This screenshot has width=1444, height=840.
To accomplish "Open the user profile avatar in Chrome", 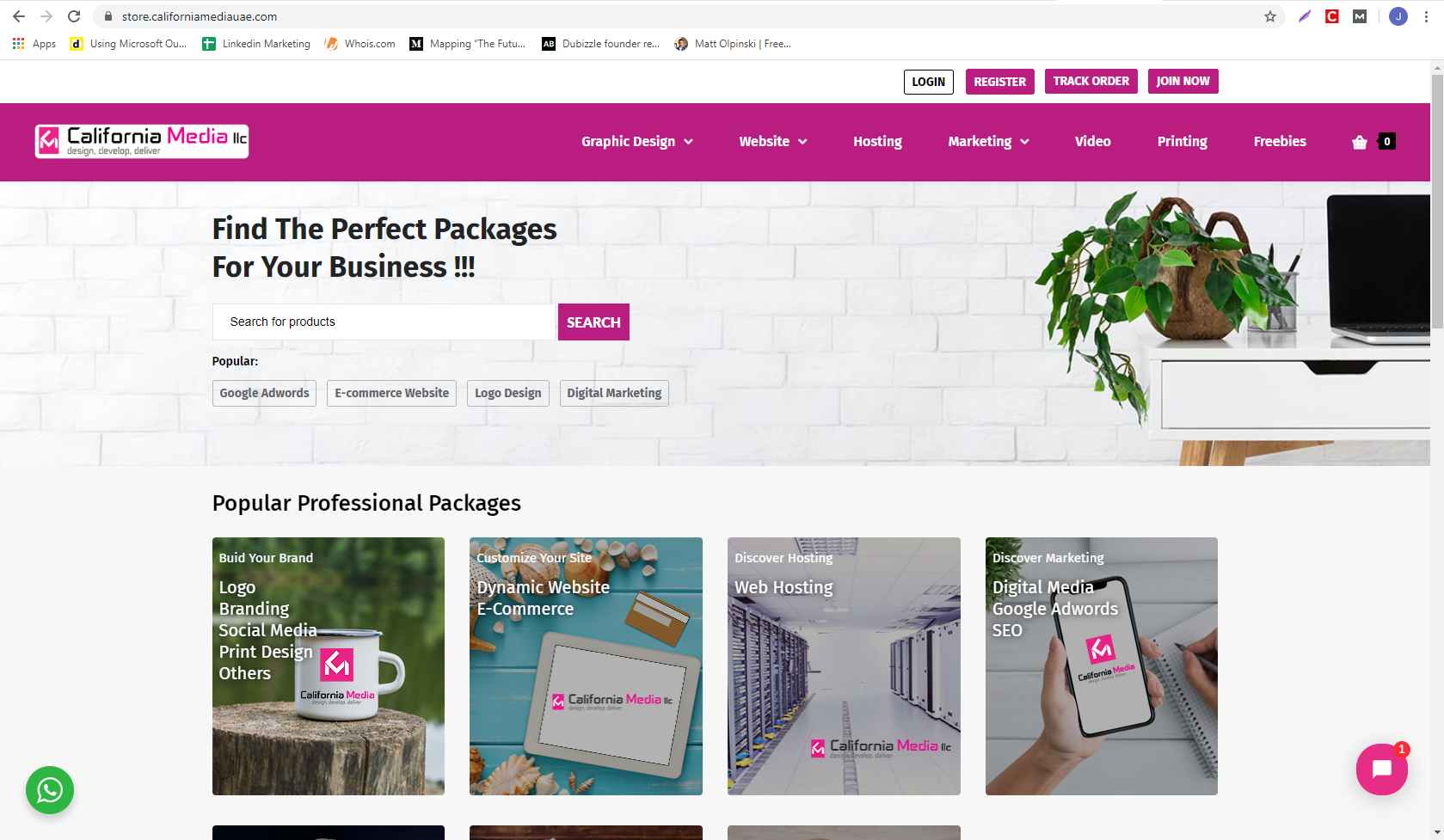I will pos(1398,16).
